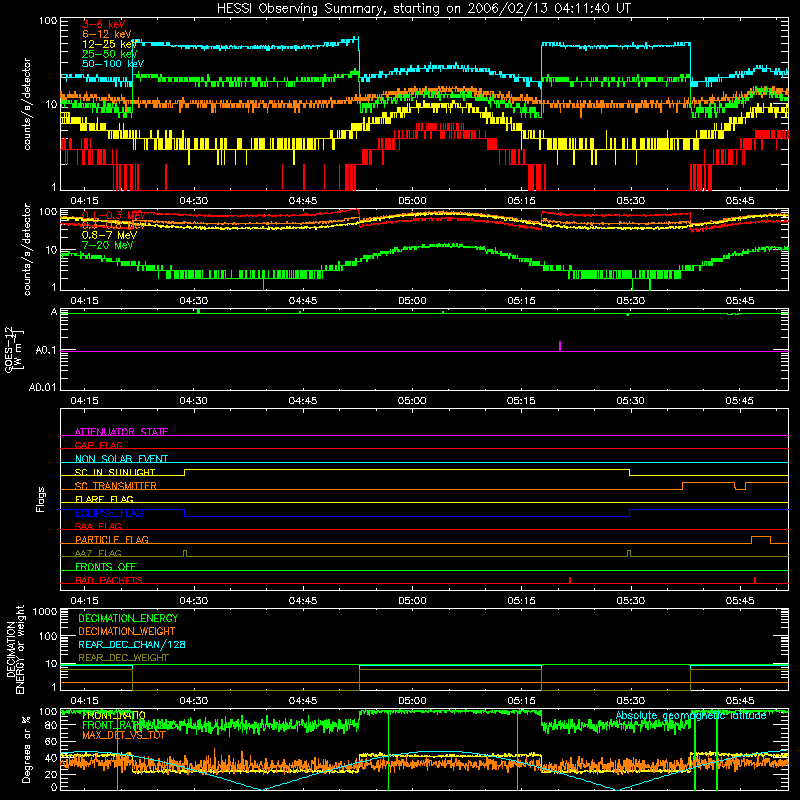Image resolution: width=800 pixels, height=800 pixels.
Task: Select the 3-6 keV legend label
Action: [x=104, y=24]
